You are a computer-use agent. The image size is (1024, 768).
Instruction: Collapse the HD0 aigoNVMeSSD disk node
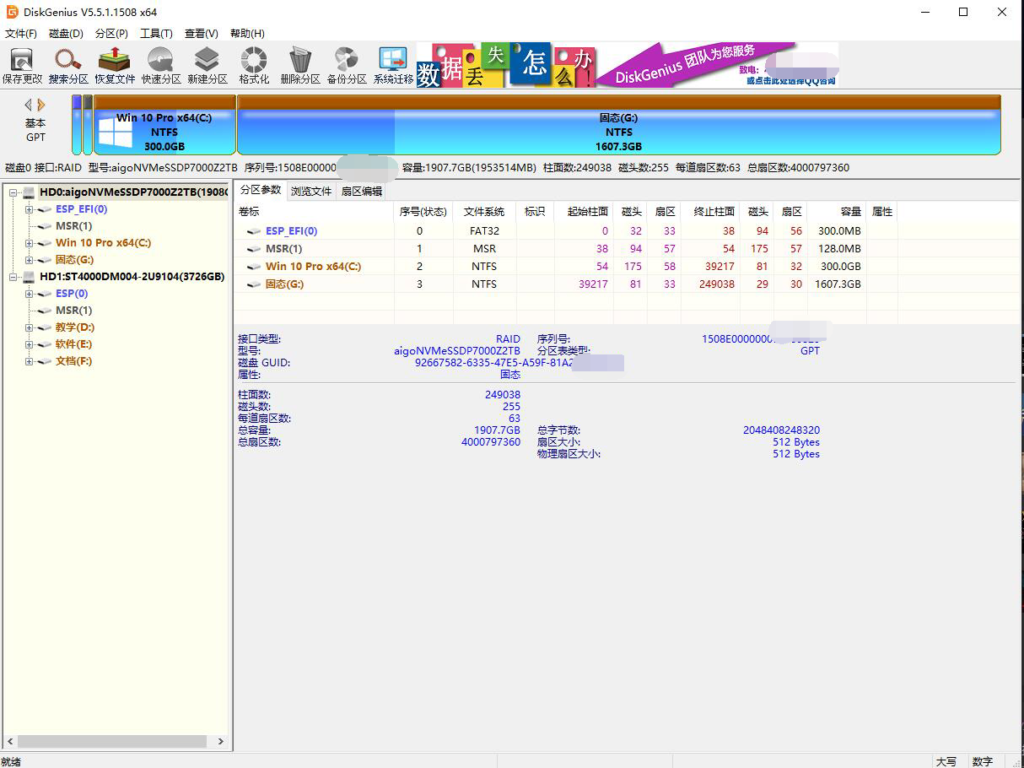point(12,193)
